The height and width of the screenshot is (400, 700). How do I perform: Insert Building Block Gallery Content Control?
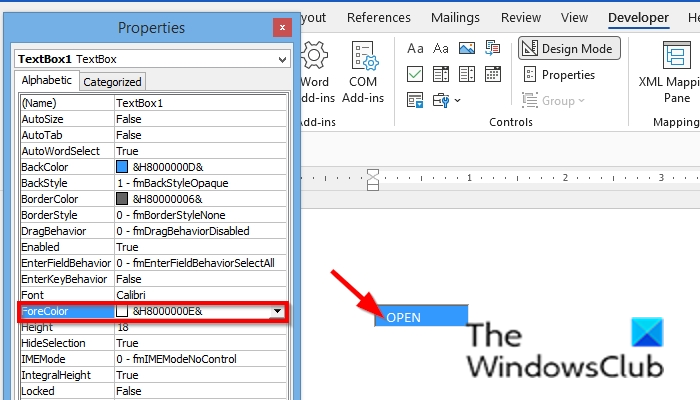click(x=492, y=48)
